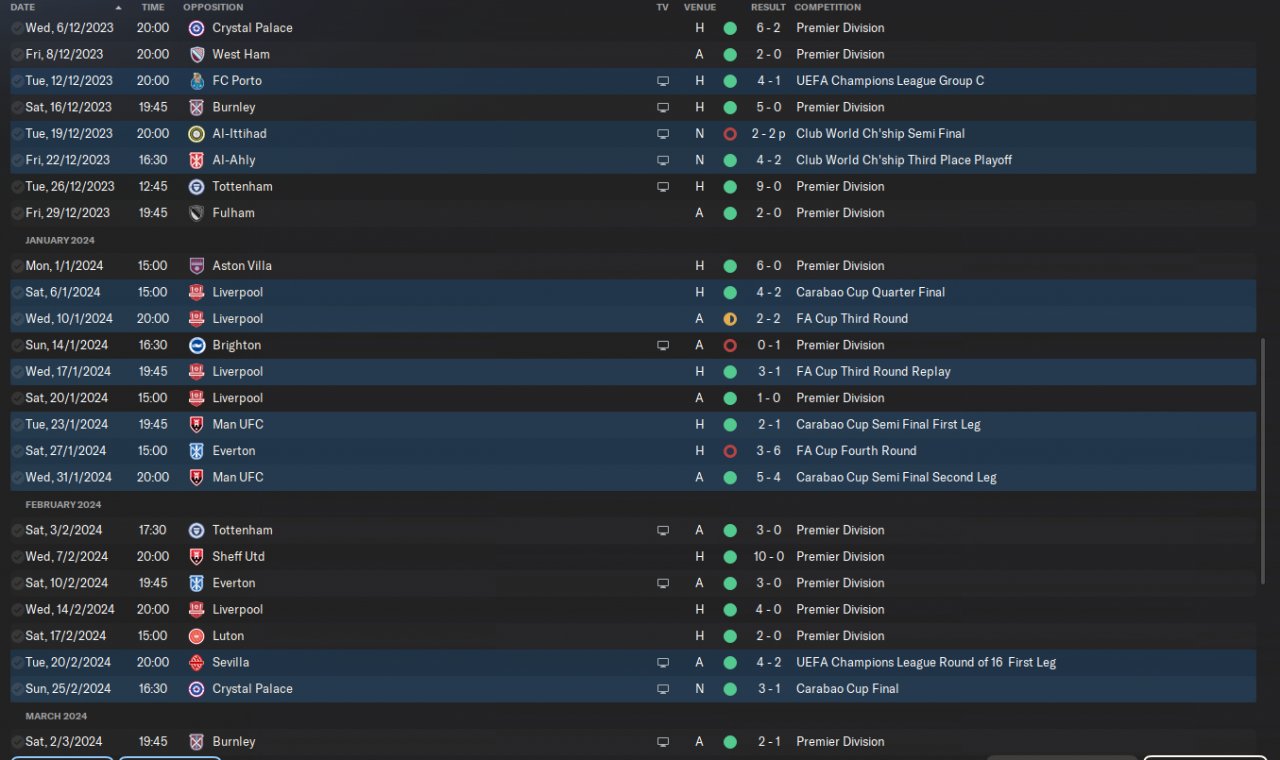Click the Date column sort arrow
The width and height of the screenshot is (1280, 760).
click(x=118, y=7)
